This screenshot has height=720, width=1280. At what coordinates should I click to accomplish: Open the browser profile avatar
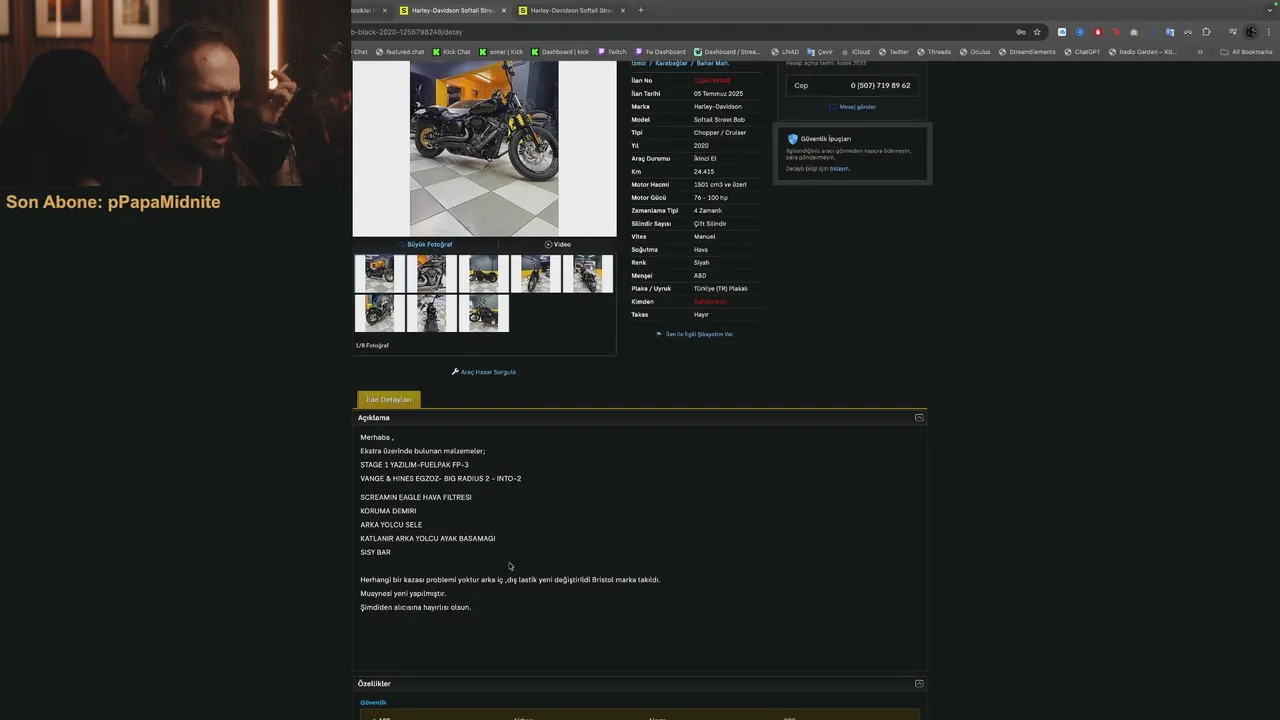click(x=1251, y=32)
